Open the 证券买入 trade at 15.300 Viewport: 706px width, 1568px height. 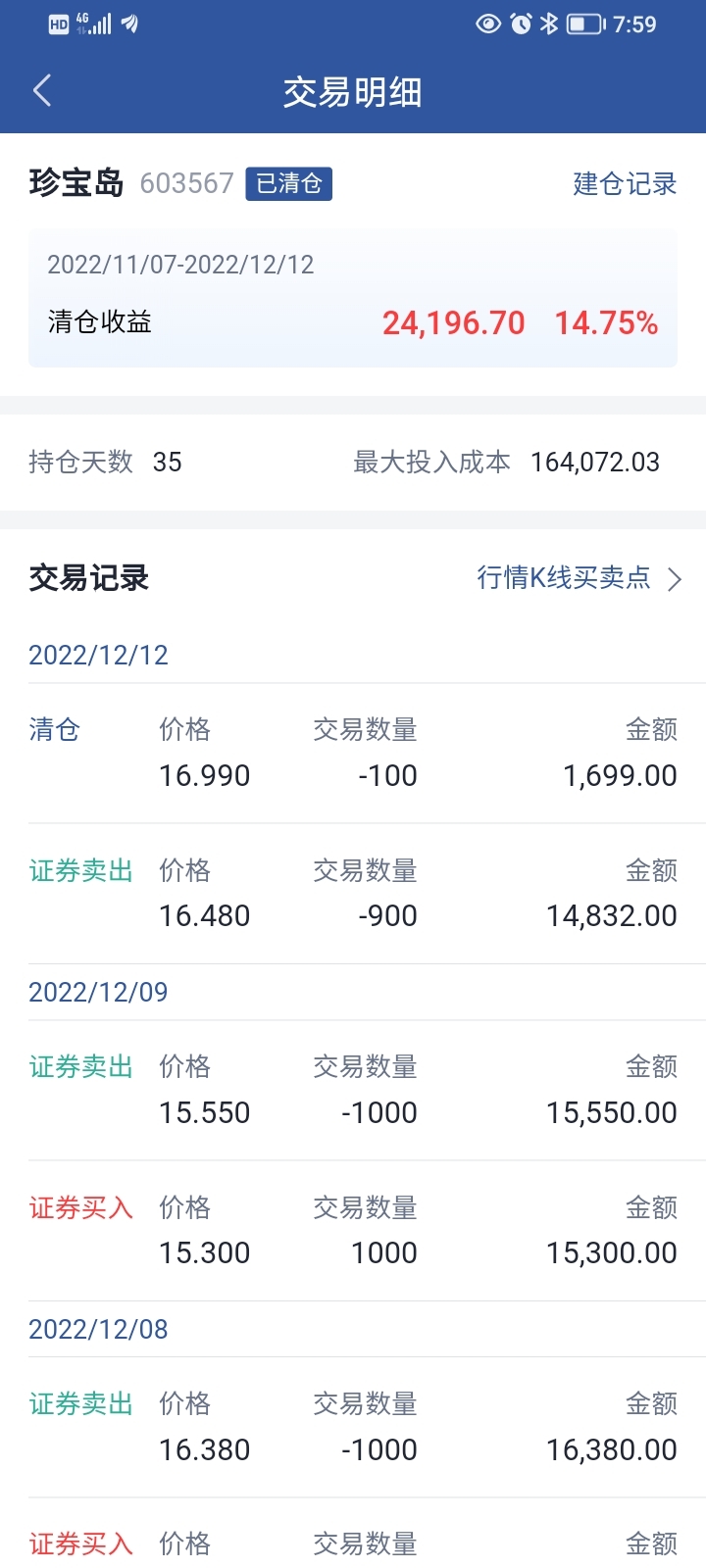click(x=353, y=1230)
